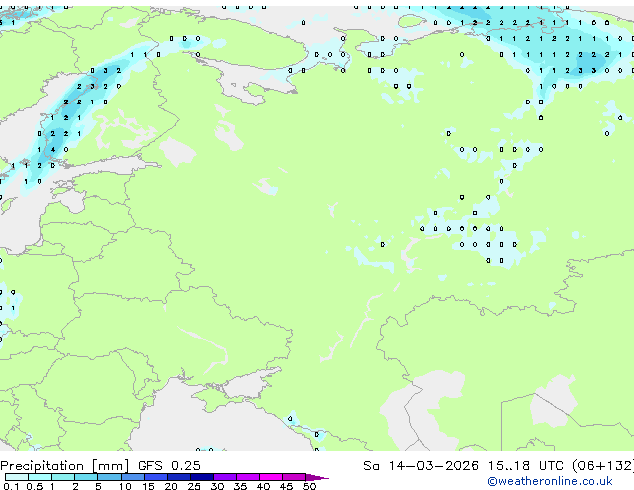Click the 1–2 mm legend color box

point(63,477)
